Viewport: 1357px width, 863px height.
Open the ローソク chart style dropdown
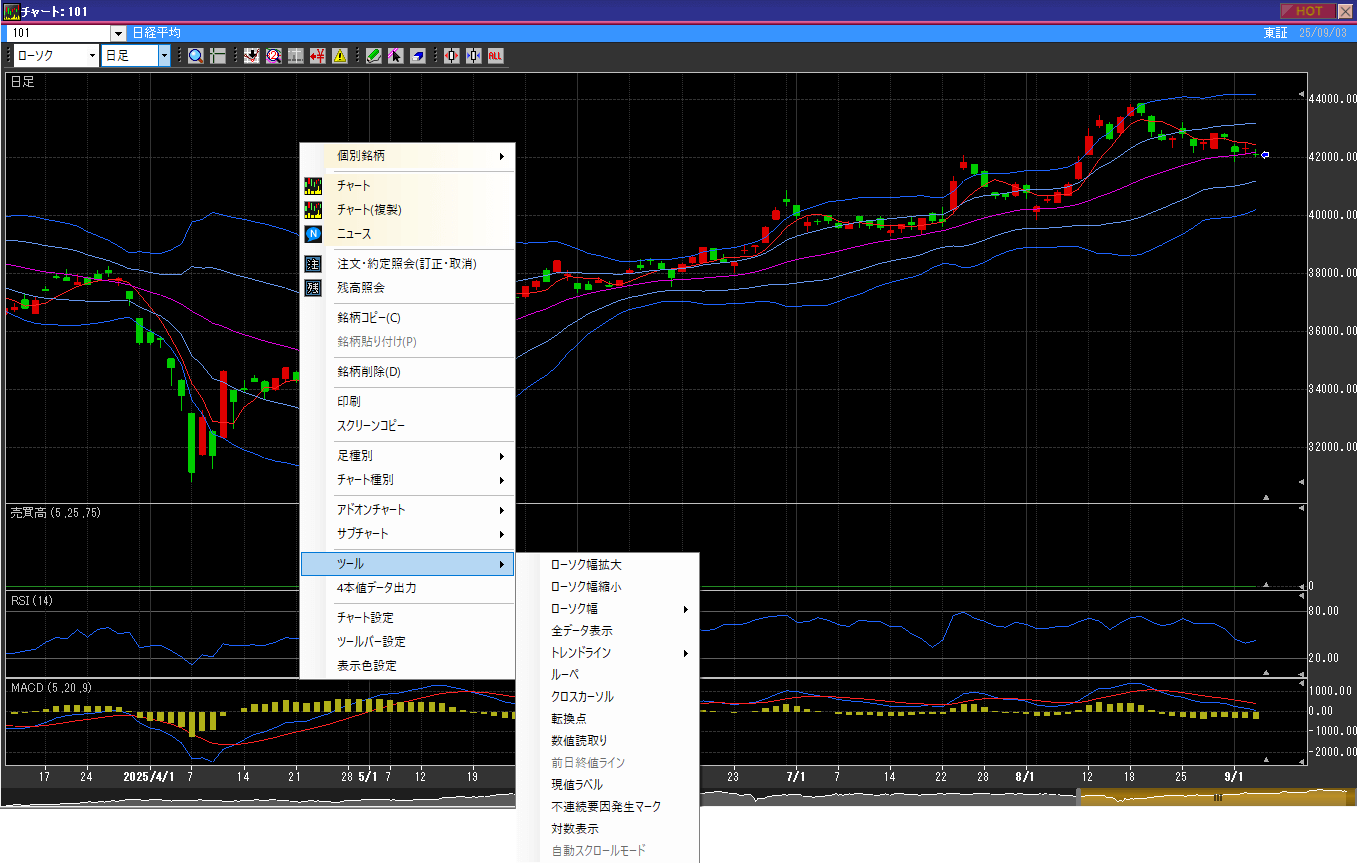92,56
